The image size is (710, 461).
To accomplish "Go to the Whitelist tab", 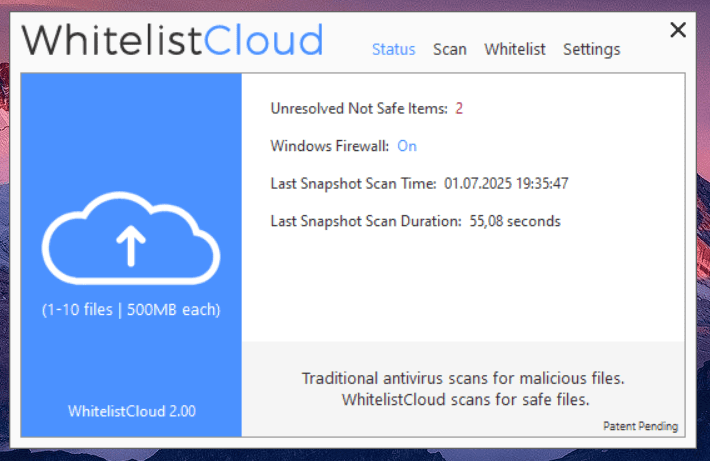I will [515, 49].
